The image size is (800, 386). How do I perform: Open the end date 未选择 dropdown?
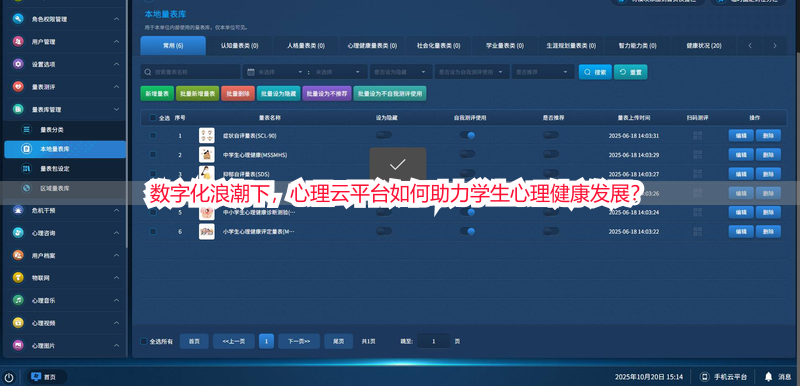click(338, 72)
